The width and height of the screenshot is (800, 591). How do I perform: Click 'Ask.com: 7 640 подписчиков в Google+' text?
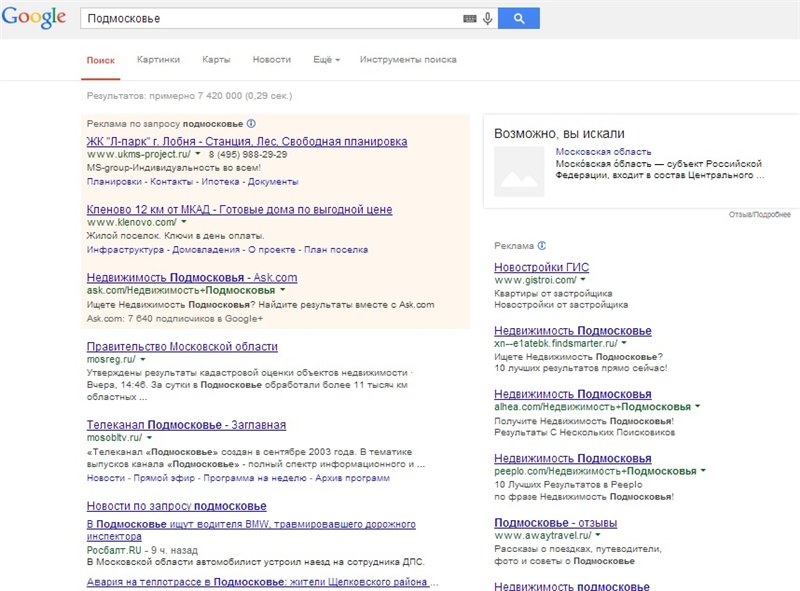coord(174,318)
